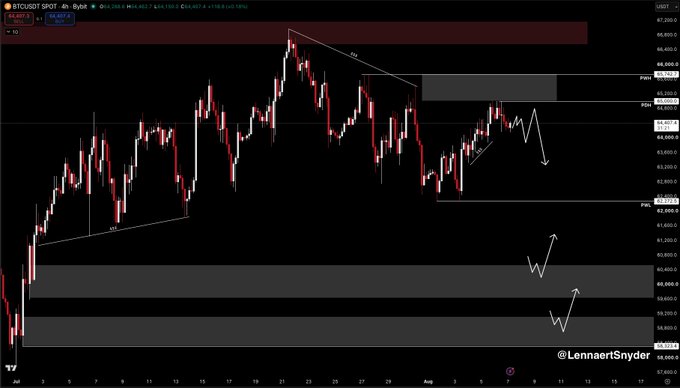Select the 62,272.5 PWL price label

click(x=666, y=201)
